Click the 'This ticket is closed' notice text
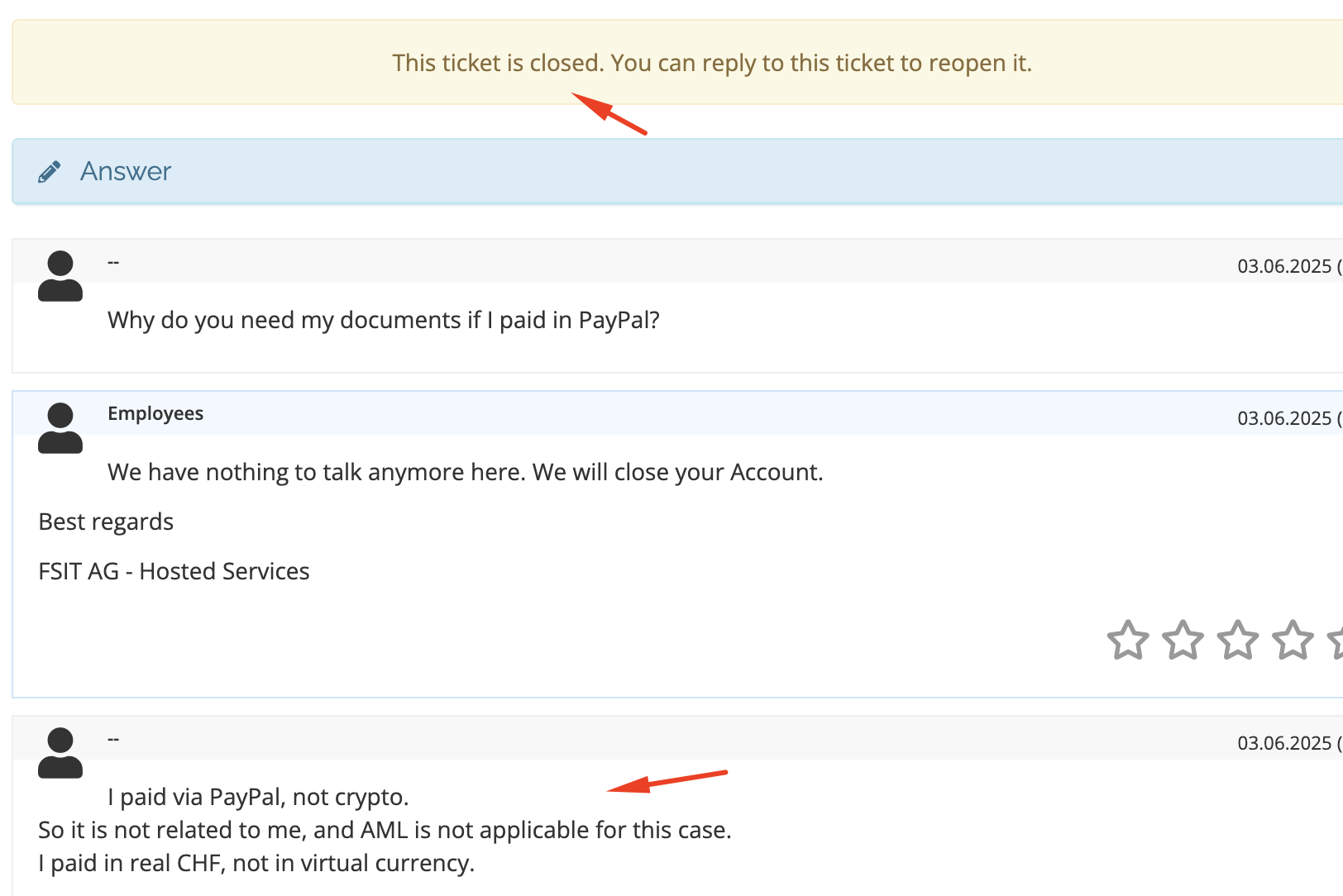This screenshot has width=1343, height=896. [712, 63]
